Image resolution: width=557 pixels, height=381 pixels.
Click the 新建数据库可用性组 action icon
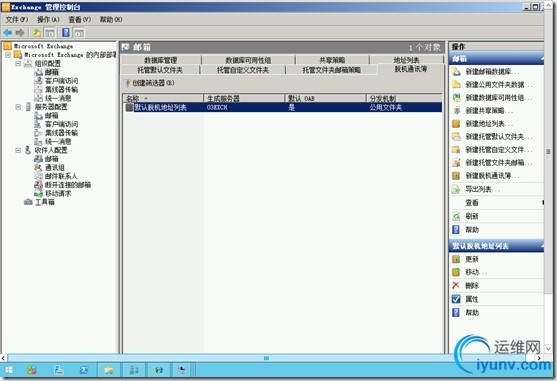[x=456, y=98]
